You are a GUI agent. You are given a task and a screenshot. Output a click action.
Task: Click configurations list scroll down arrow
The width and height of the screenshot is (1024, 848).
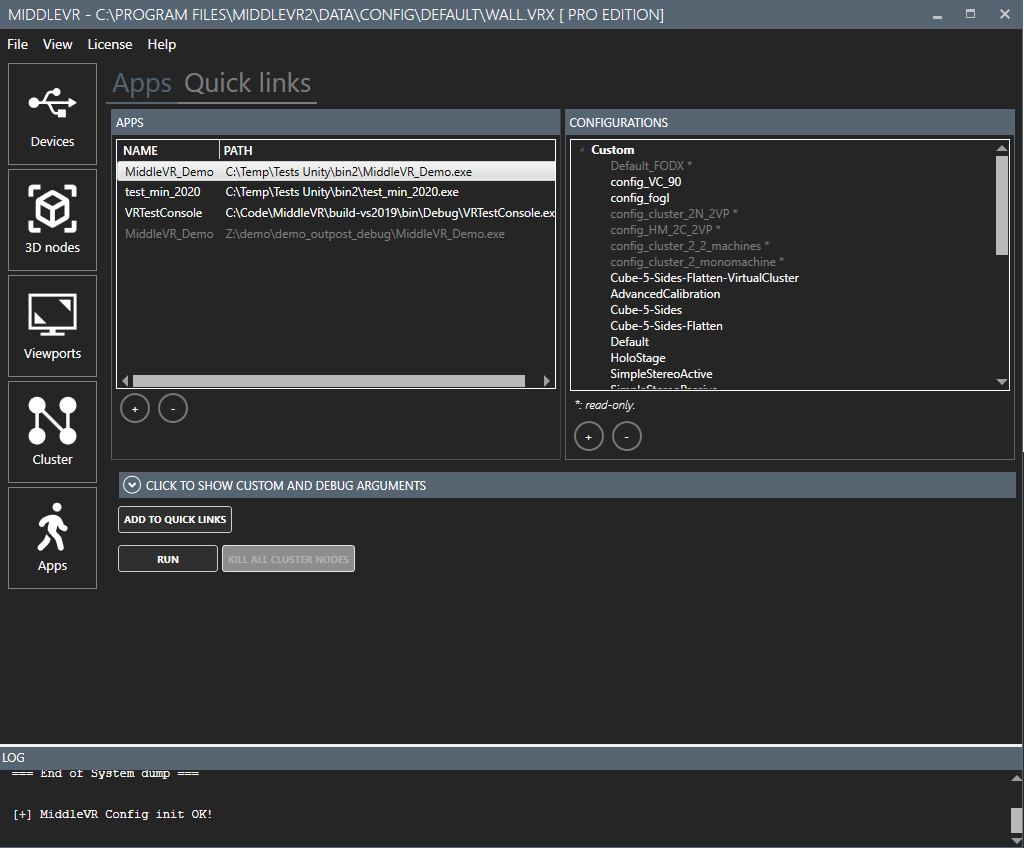[x=1002, y=382]
